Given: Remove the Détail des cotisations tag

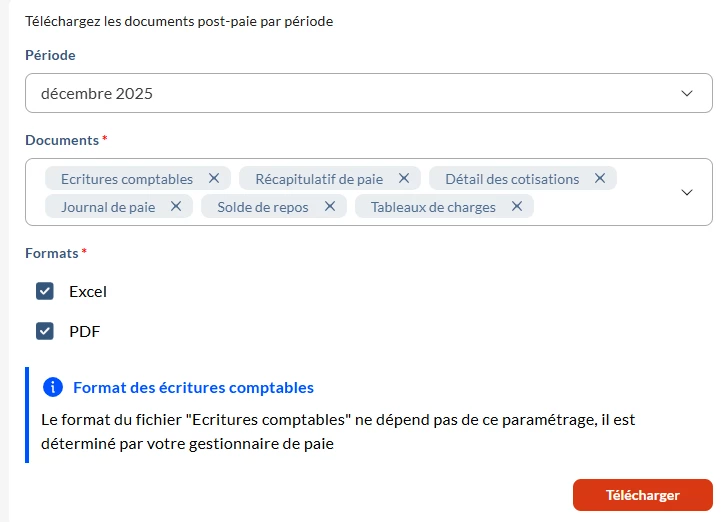Looking at the screenshot, I should [600, 179].
